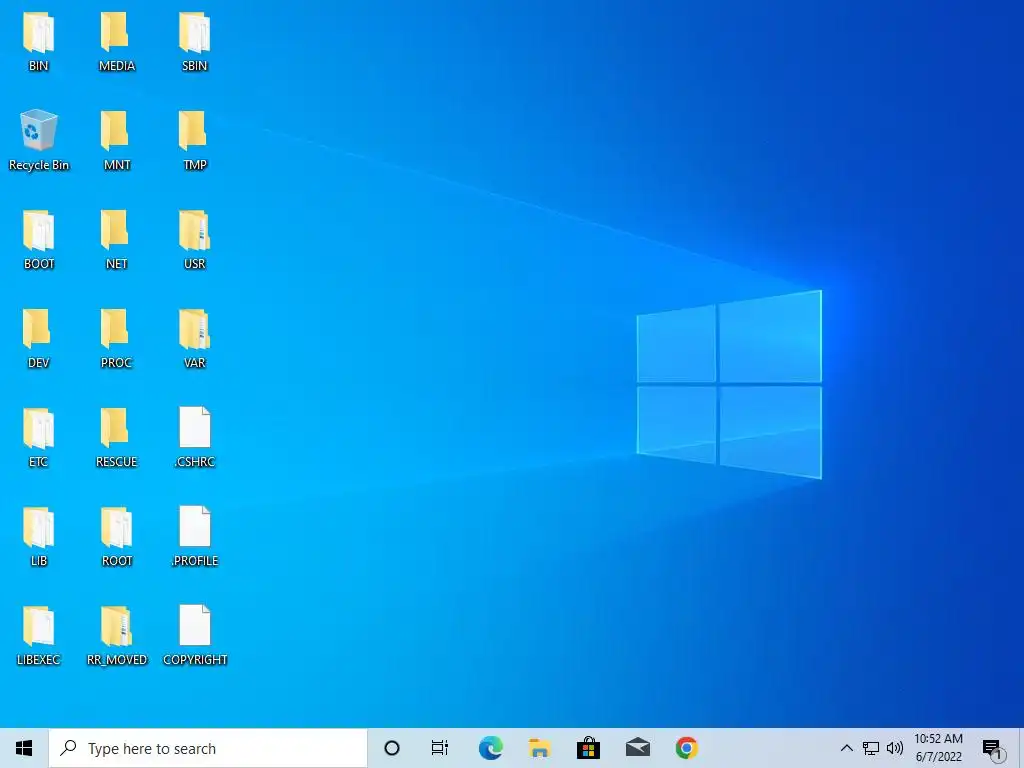This screenshot has height=768, width=1024.
Task: Open network status tray icon
Action: pos(871,748)
